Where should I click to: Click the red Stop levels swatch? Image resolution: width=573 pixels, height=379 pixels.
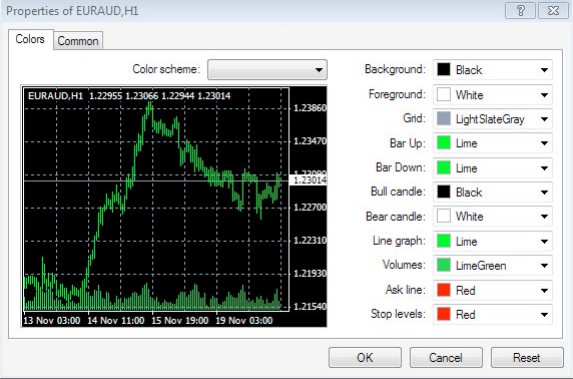tap(444, 314)
